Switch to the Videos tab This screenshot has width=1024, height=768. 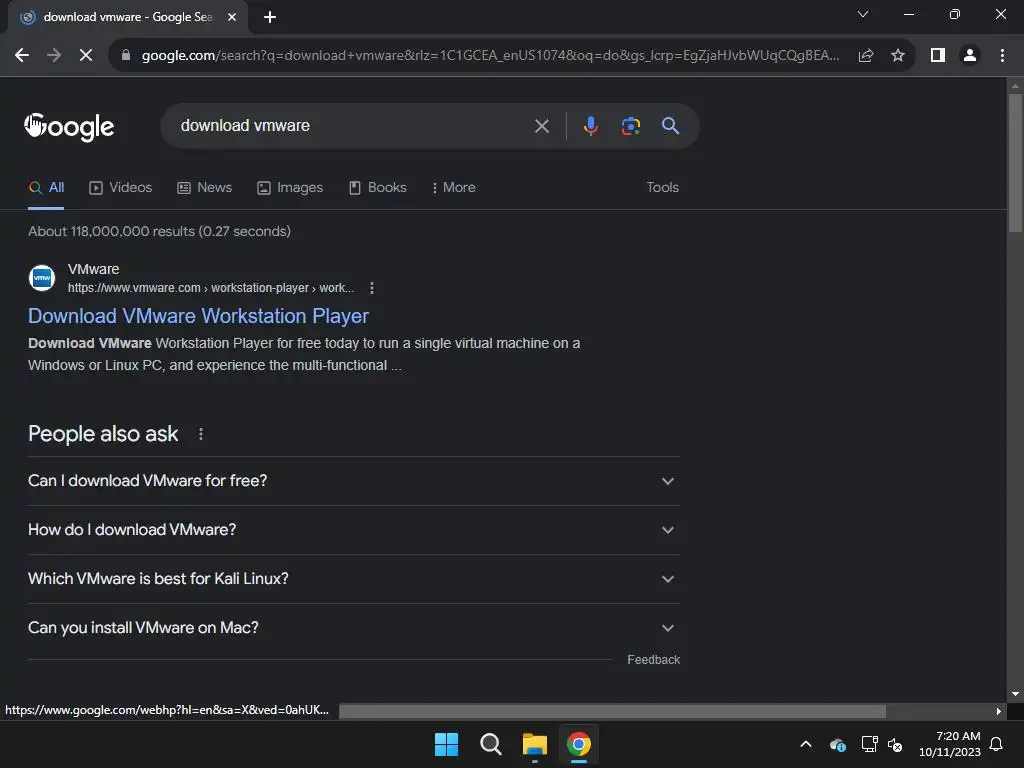(x=120, y=188)
